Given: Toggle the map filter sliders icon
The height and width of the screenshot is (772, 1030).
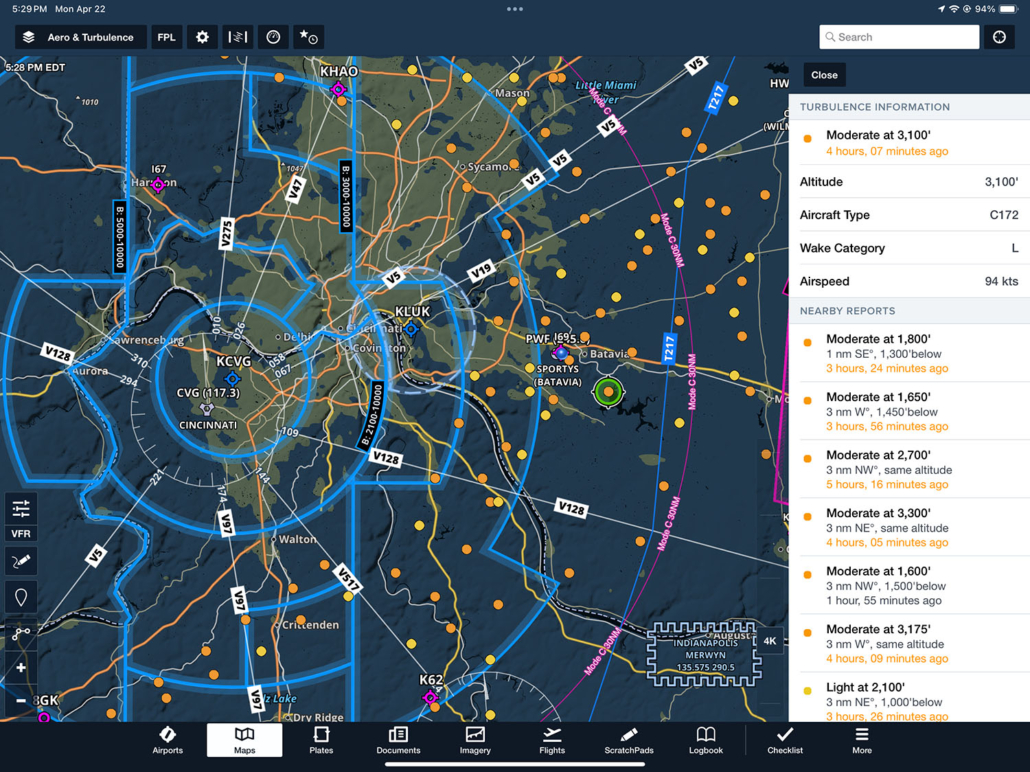Looking at the screenshot, I should [20, 509].
